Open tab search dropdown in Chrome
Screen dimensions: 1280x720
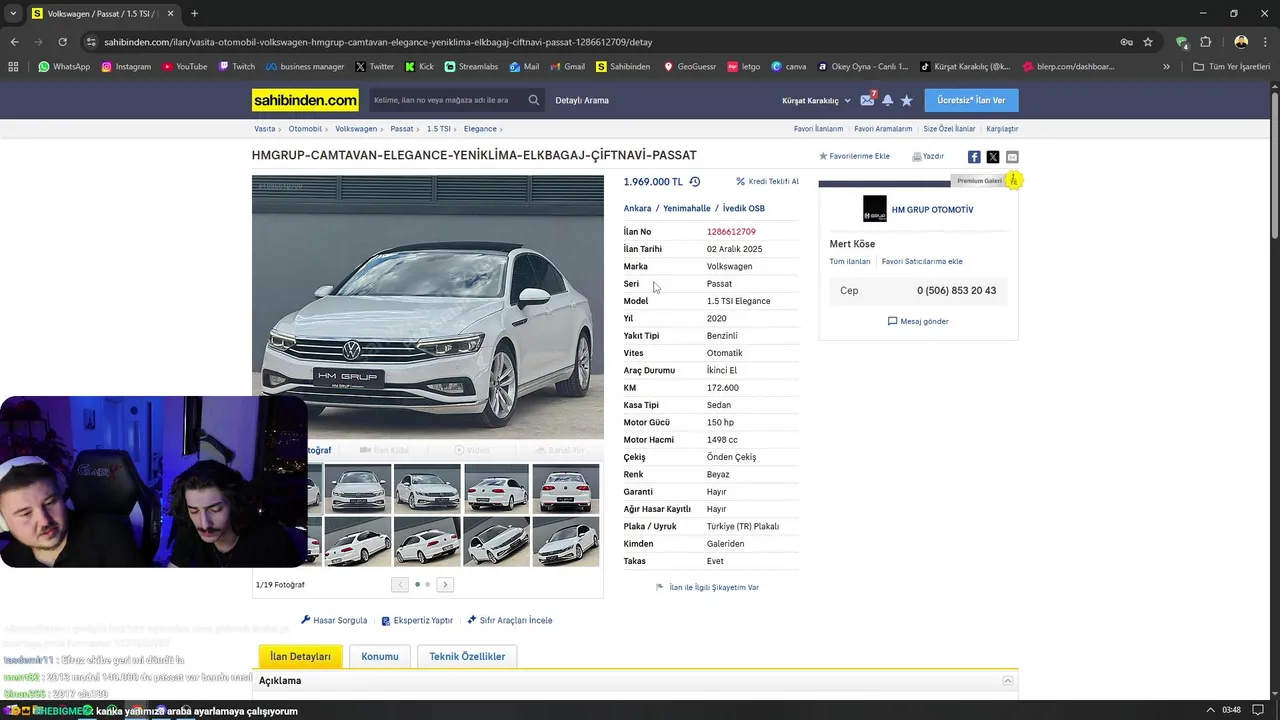[x=13, y=14]
